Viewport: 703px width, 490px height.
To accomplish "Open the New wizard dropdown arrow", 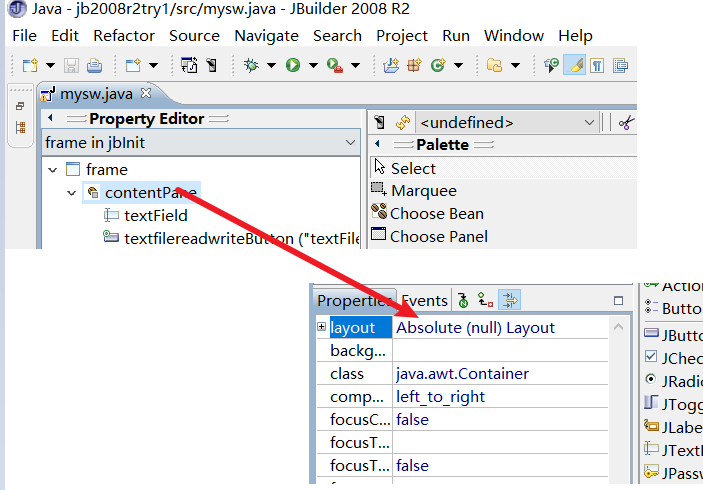I will (50, 65).
